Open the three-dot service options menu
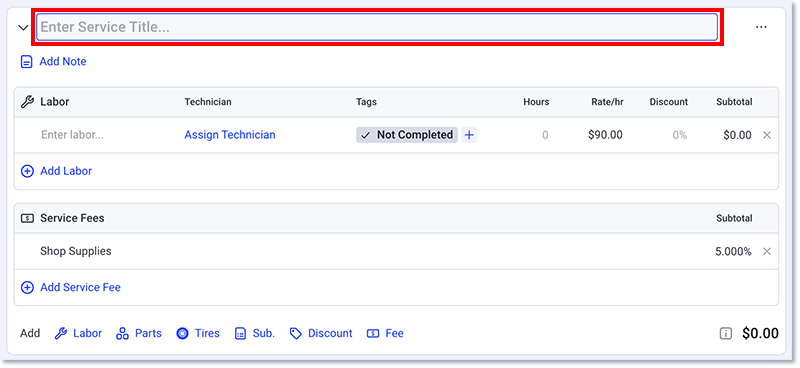The height and width of the screenshot is (368, 800). click(x=761, y=27)
